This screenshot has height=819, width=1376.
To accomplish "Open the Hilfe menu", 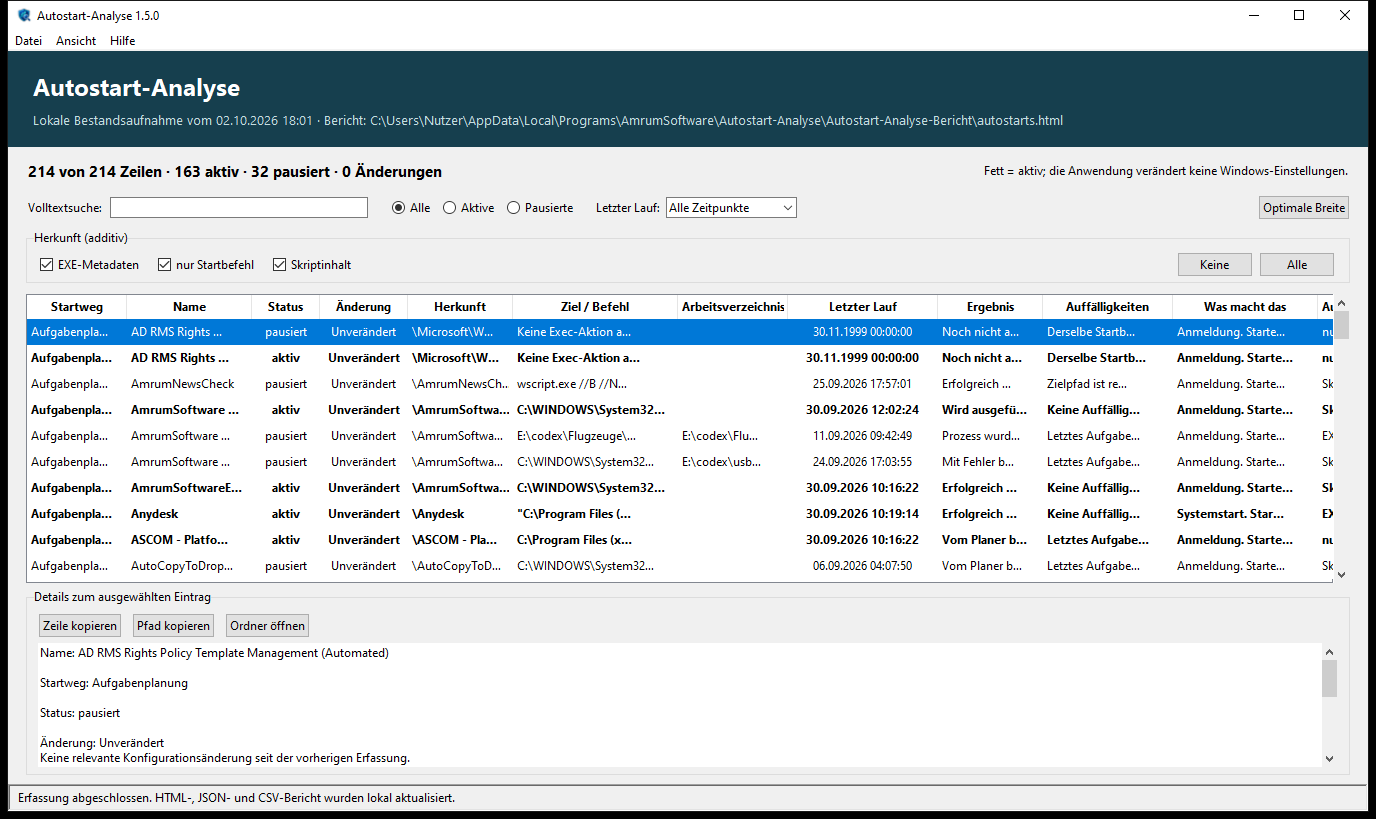I will click(122, 41).
